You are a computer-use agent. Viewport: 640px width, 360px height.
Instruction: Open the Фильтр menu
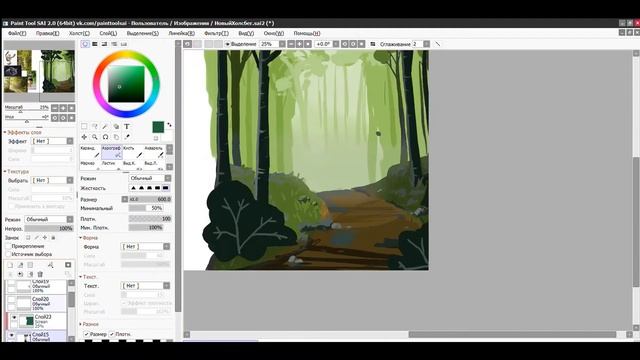point(216,33)
